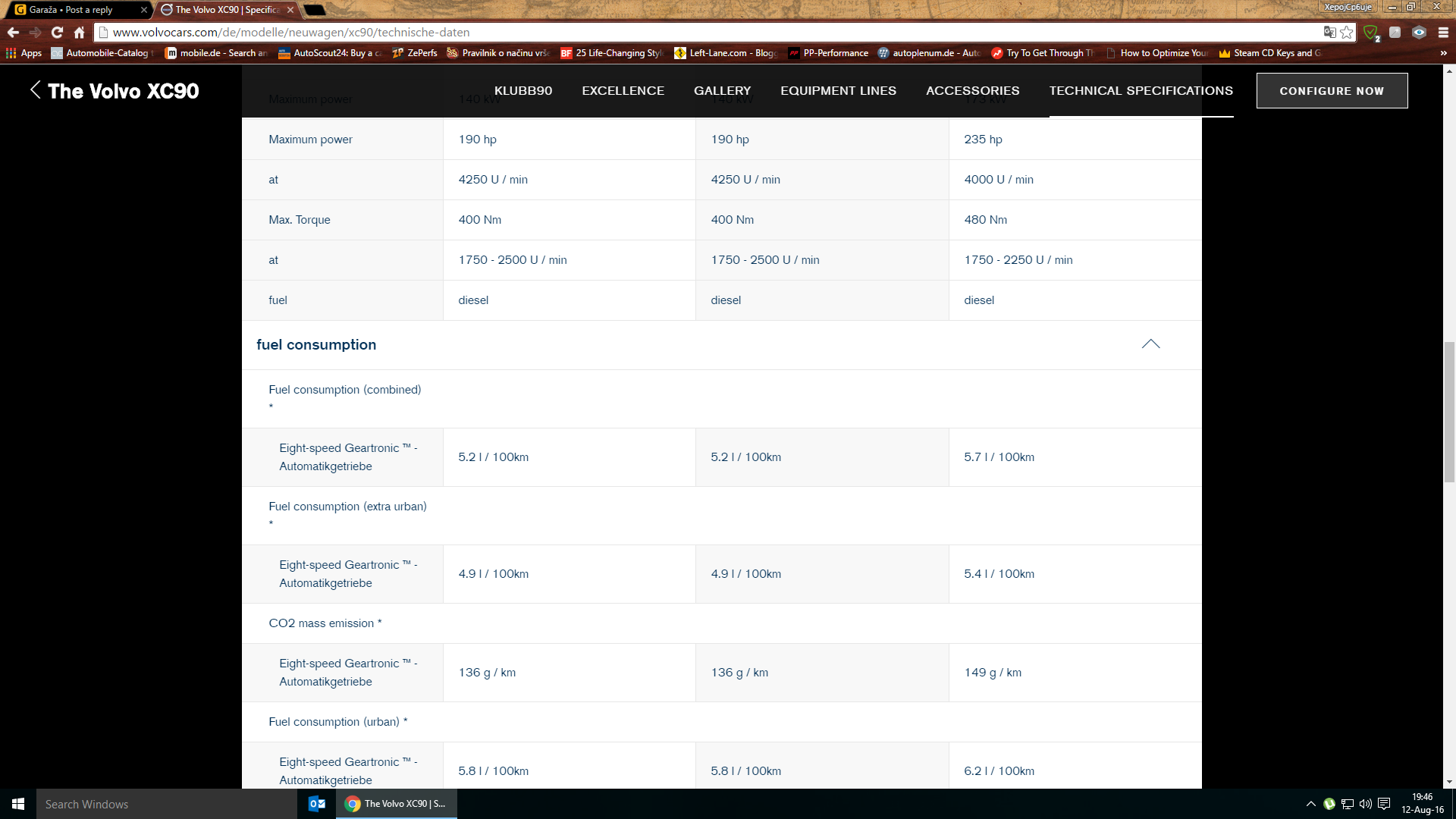1456x819 pixels.
Task: Click the 480 Nm torque value
Action: (985, 219)
